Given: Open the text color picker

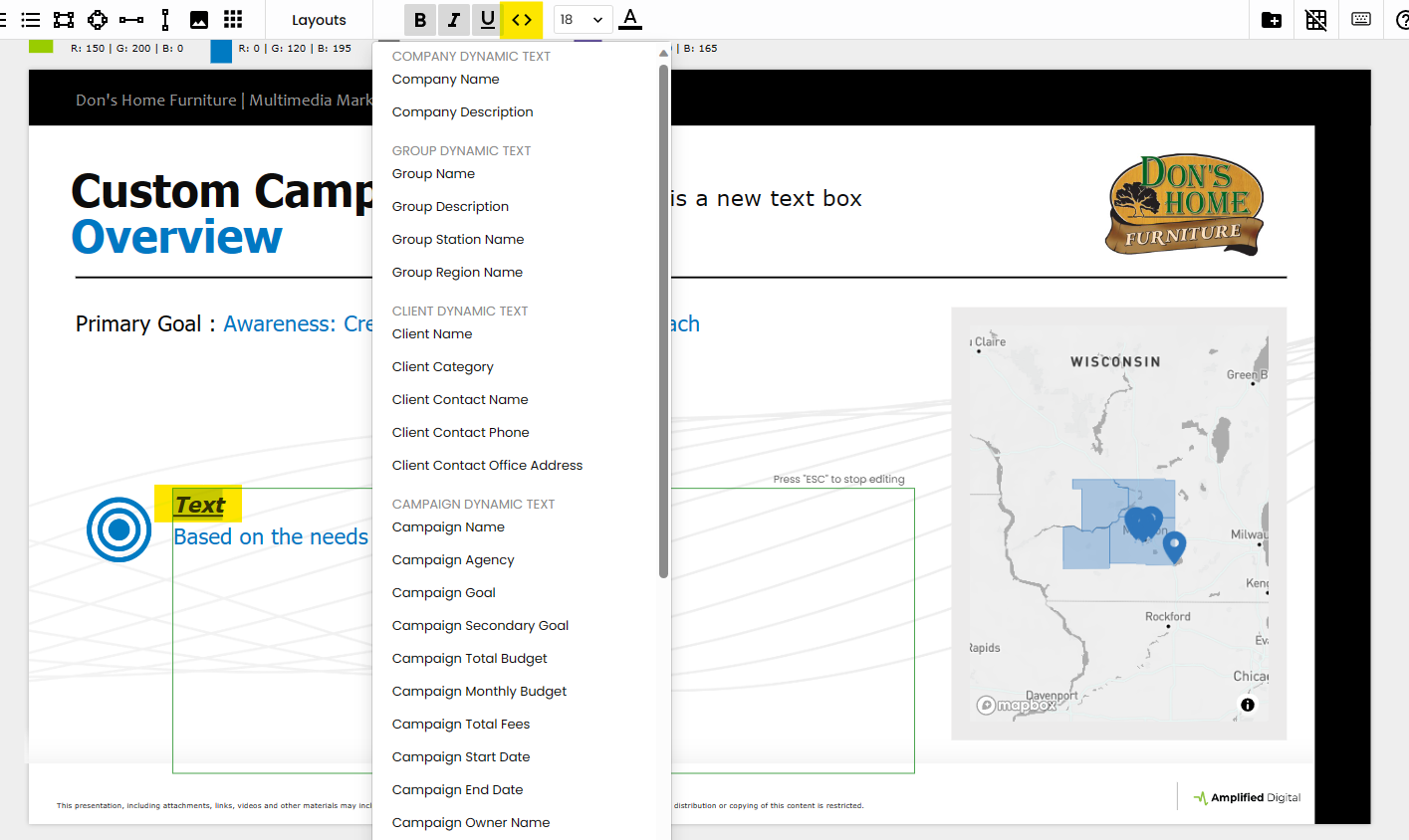Looking at the screenshot, I should click(630, 20).
